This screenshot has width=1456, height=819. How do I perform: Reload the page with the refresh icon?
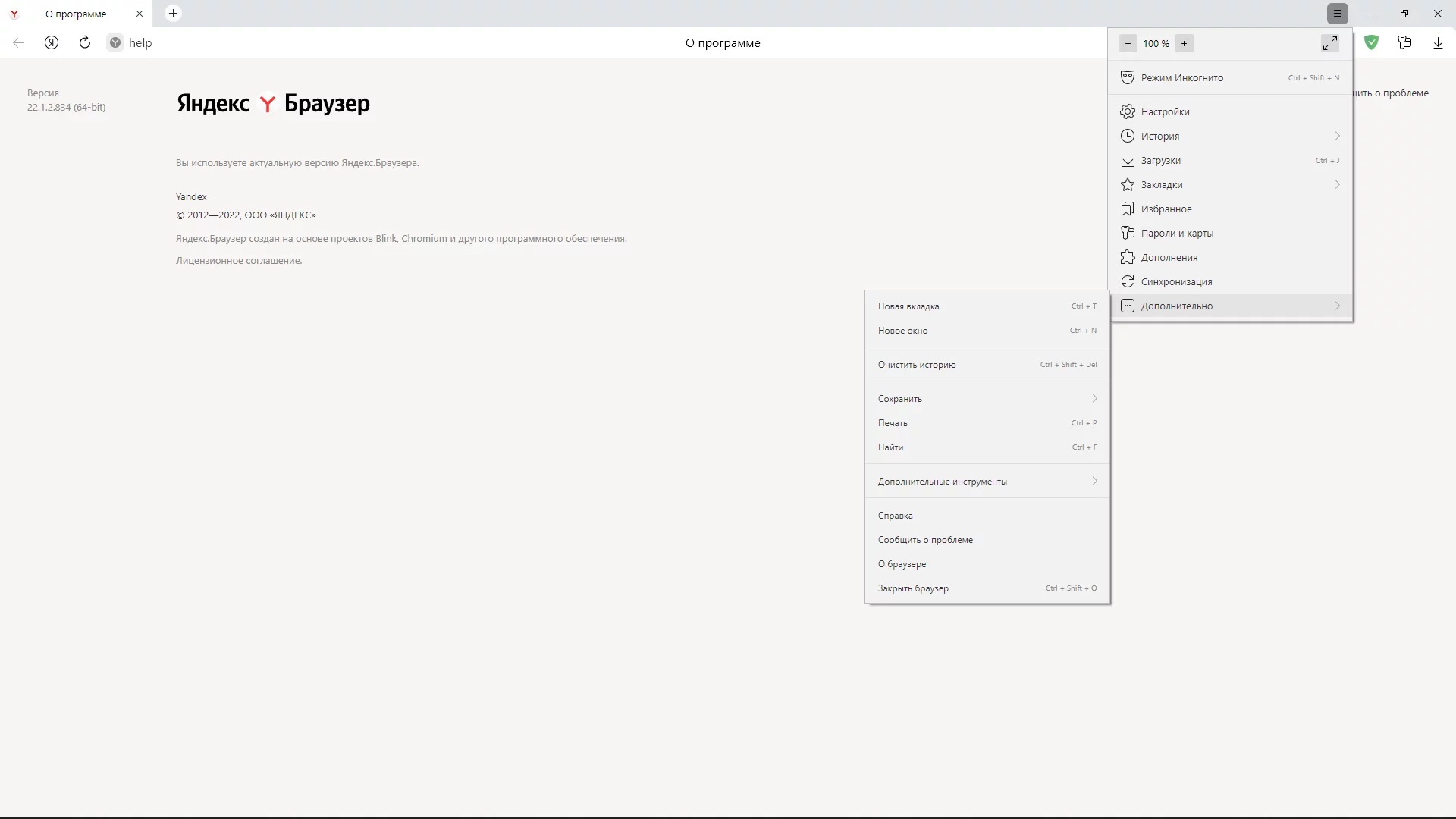85,43
